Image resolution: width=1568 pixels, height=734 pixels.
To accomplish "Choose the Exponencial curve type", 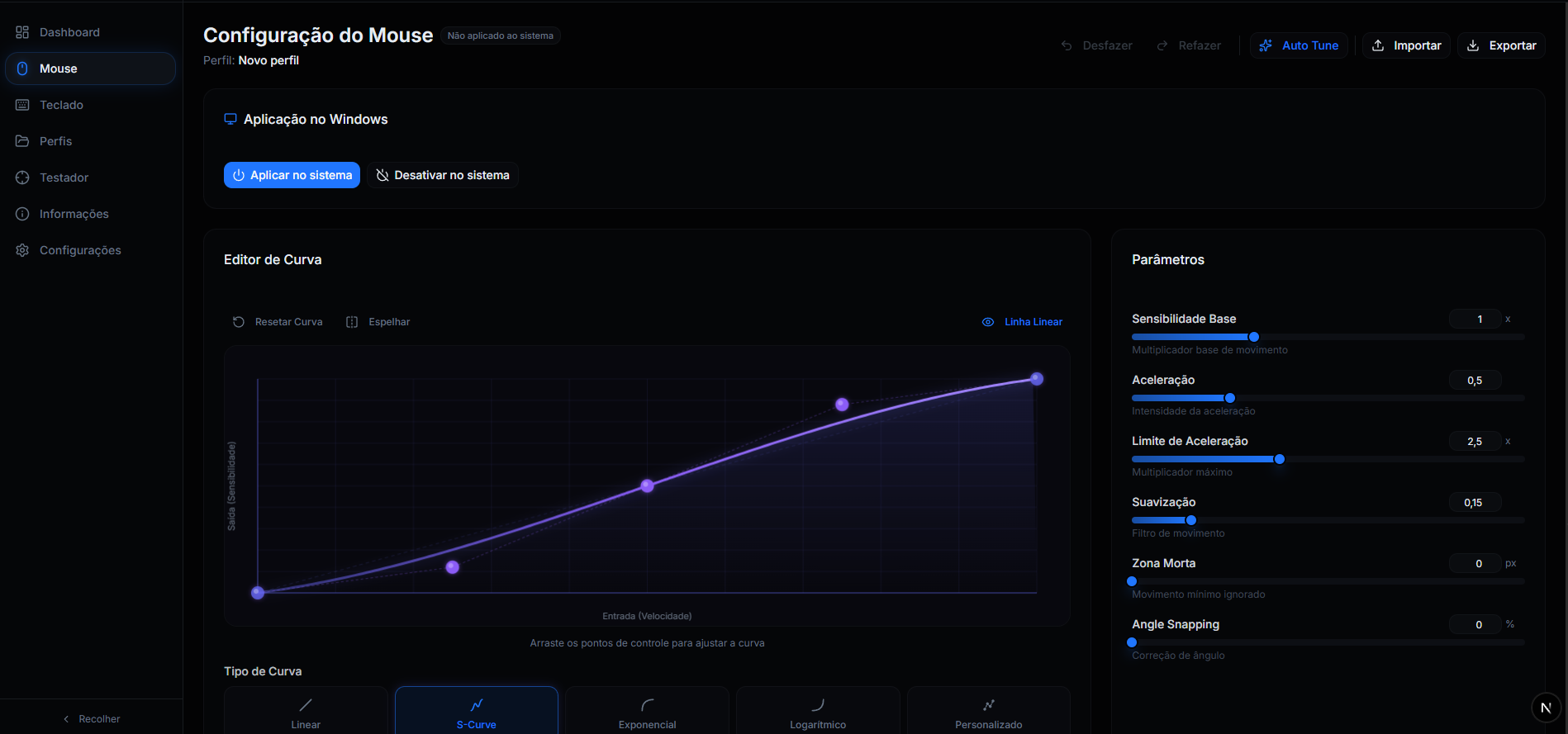I will click(x=647, y=710).
